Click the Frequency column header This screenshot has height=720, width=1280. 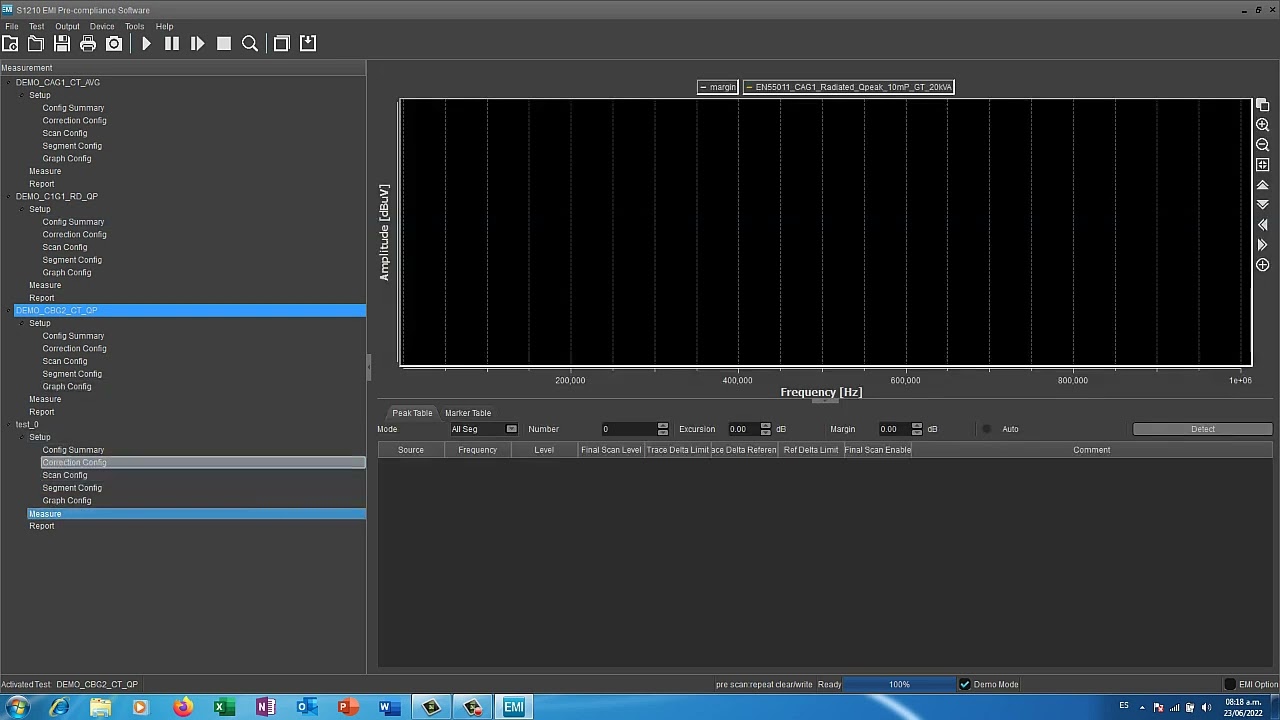pyautogui.click(x=477, y=450)
